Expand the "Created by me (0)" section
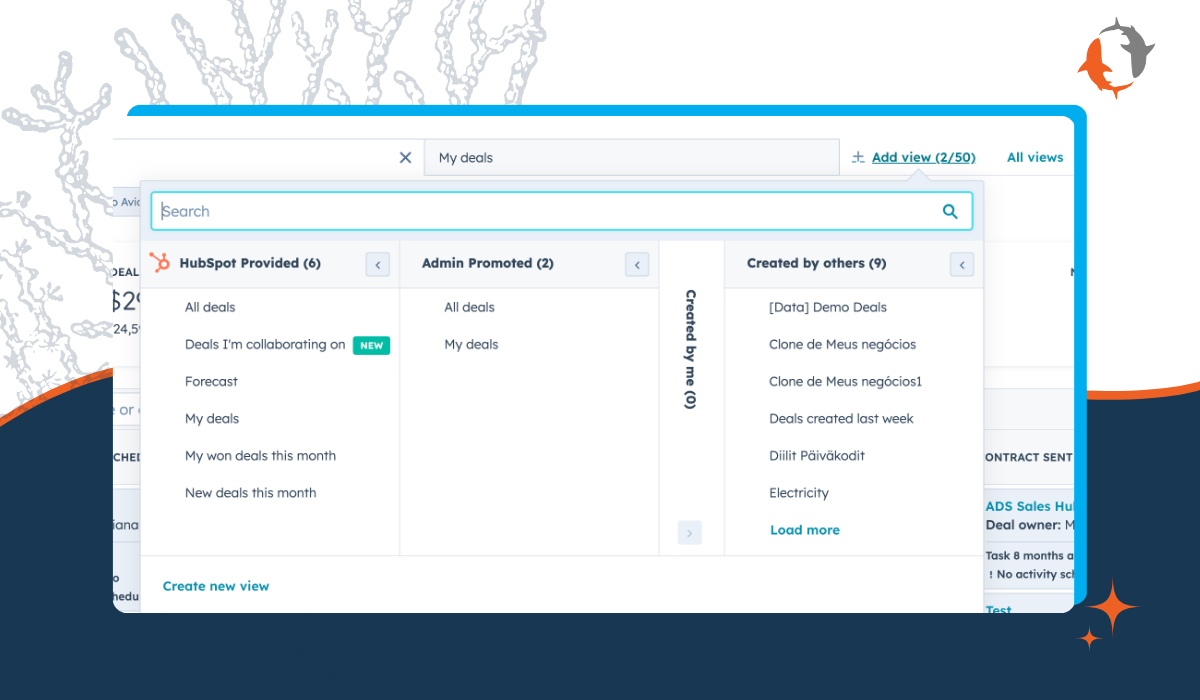The width and height of the screenshot is (1200, 700). click(689, 532)
